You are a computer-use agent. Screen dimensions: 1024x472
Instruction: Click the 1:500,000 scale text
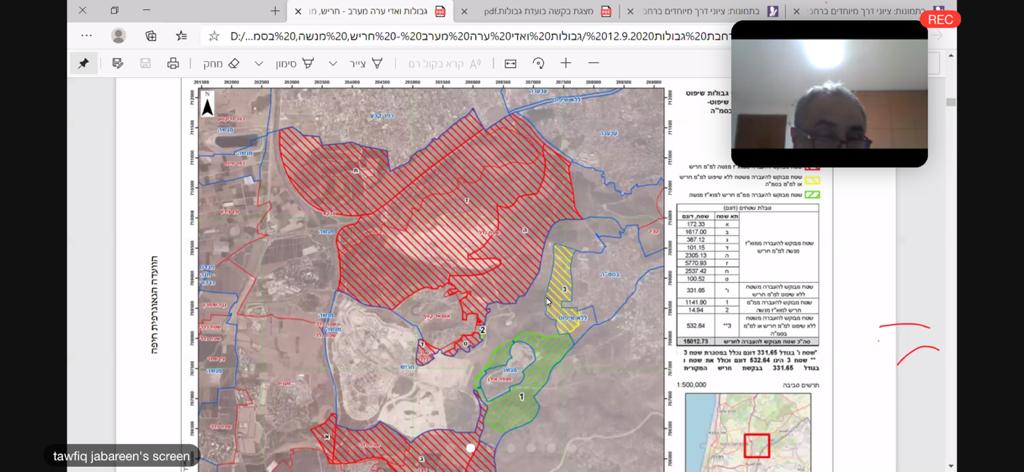pos(692,385)
